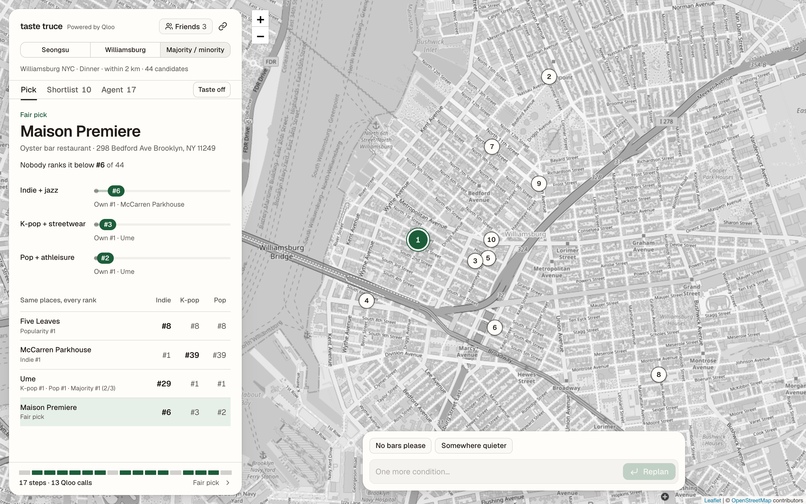
Task: Switch to Majority / minority scenario
Action: click(195, 50)
